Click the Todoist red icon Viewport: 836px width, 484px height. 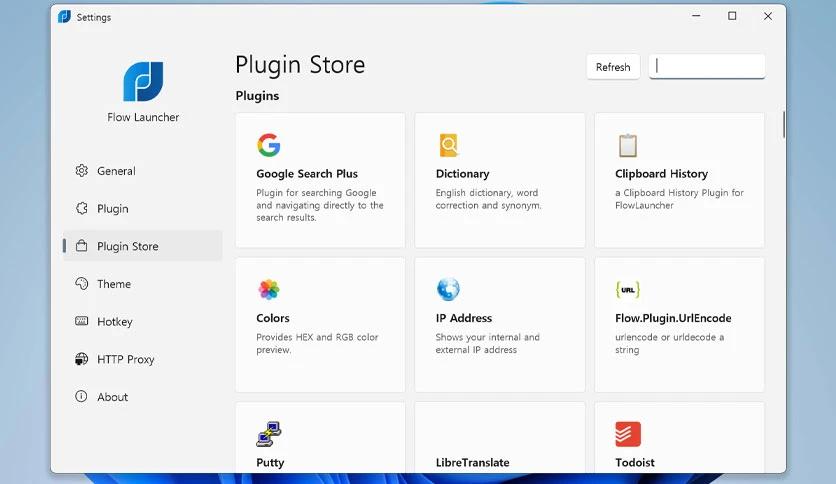628,434
